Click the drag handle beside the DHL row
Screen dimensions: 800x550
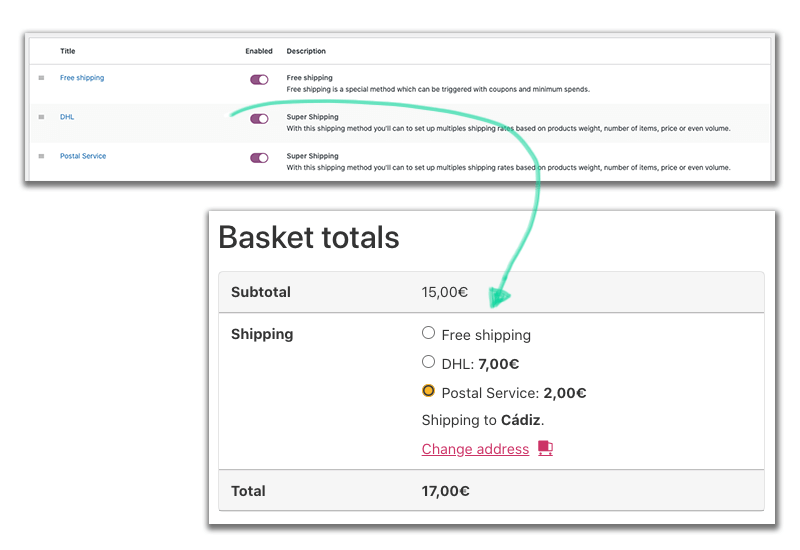click(x=41, y=117)
